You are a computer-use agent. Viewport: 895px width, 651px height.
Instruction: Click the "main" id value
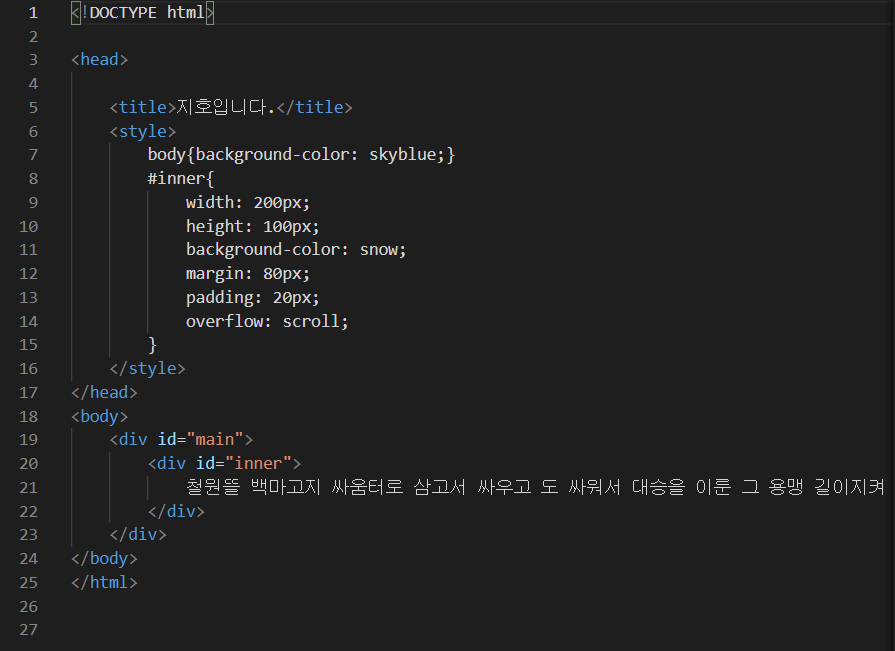[215, 439]
